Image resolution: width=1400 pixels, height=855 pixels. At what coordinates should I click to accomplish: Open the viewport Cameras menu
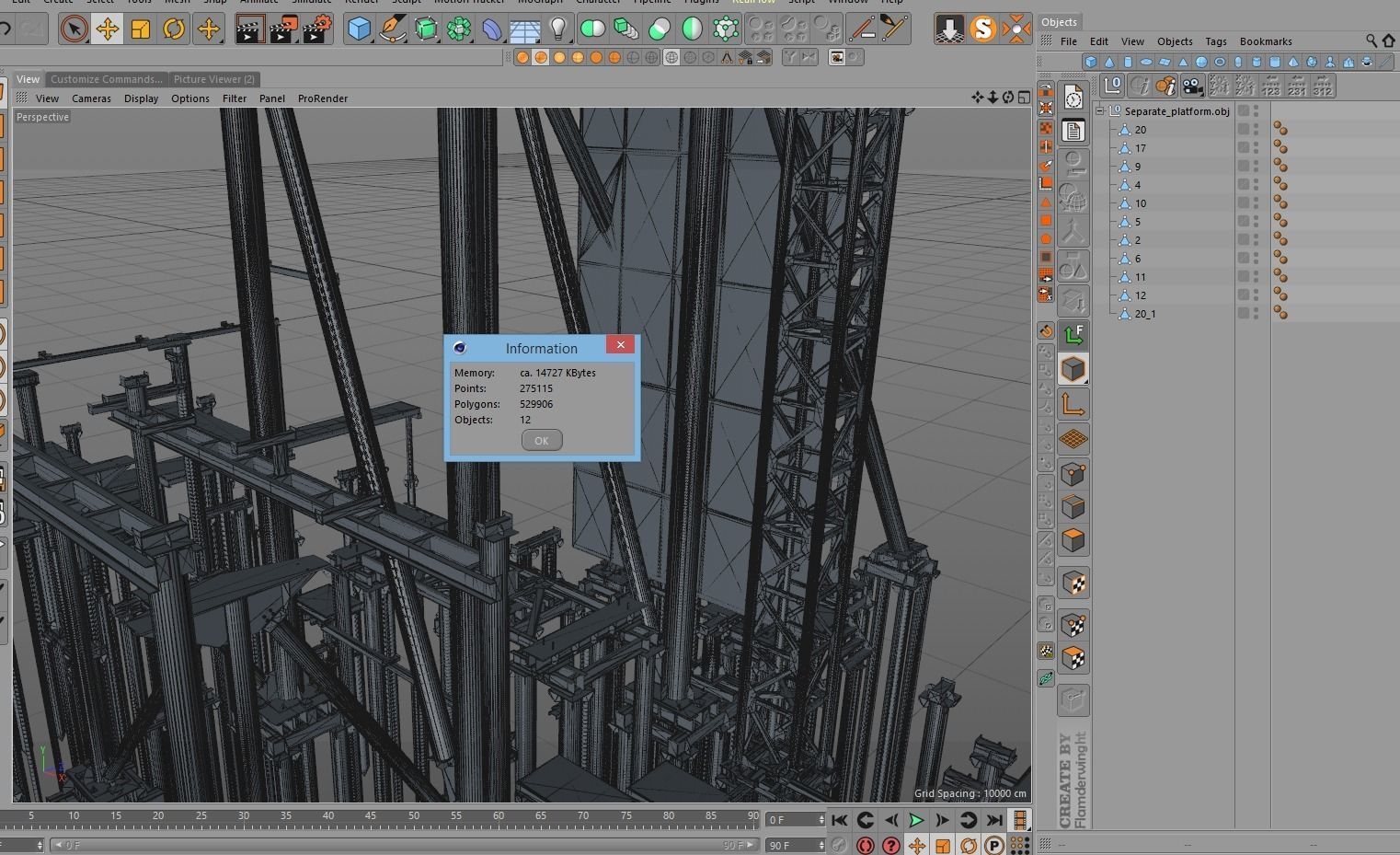point(91,98)
